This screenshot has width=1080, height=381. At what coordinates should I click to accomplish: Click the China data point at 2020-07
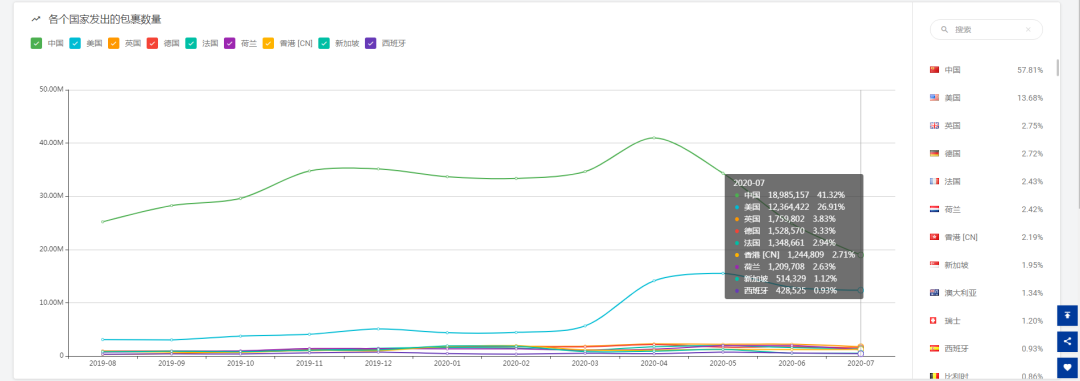[x=860, y=255]
